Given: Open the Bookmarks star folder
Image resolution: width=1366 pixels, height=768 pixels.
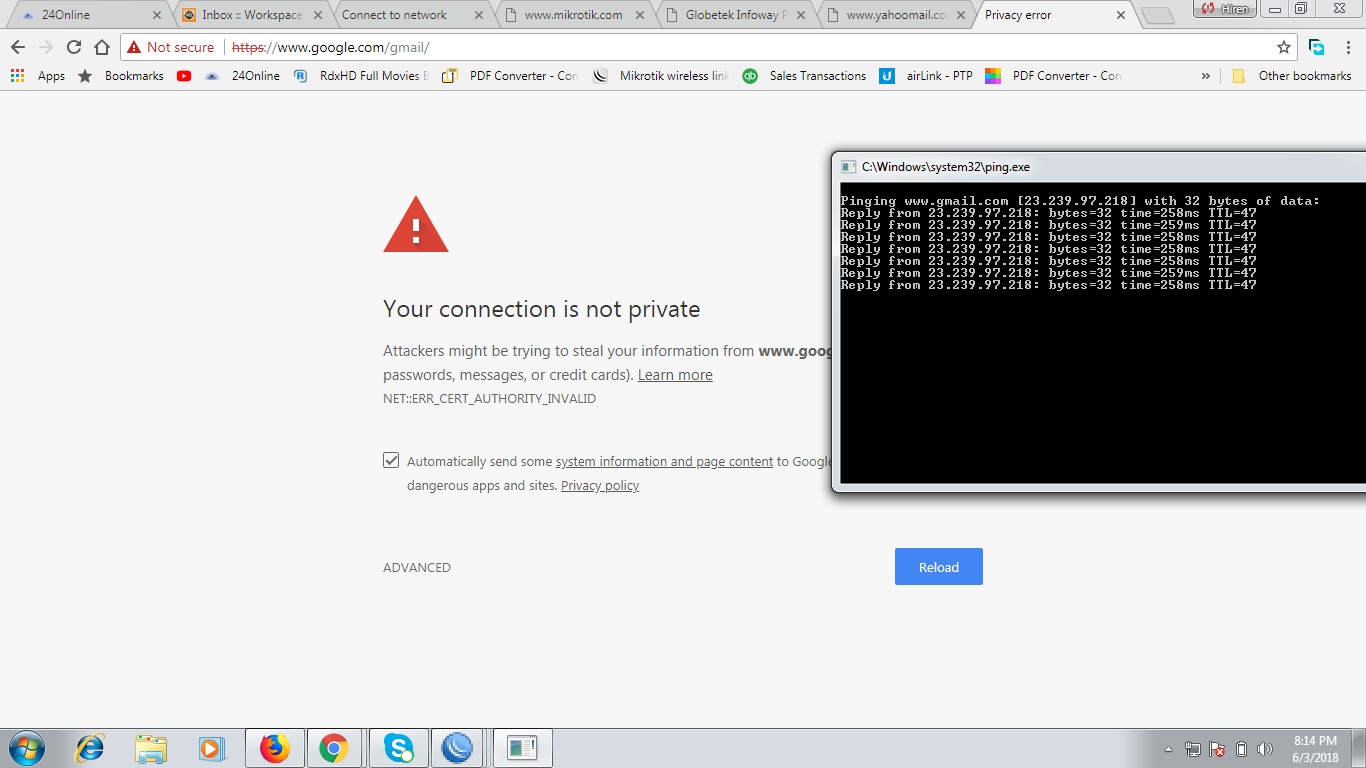Looking at the screenshot, I should [x=121, y=76].
